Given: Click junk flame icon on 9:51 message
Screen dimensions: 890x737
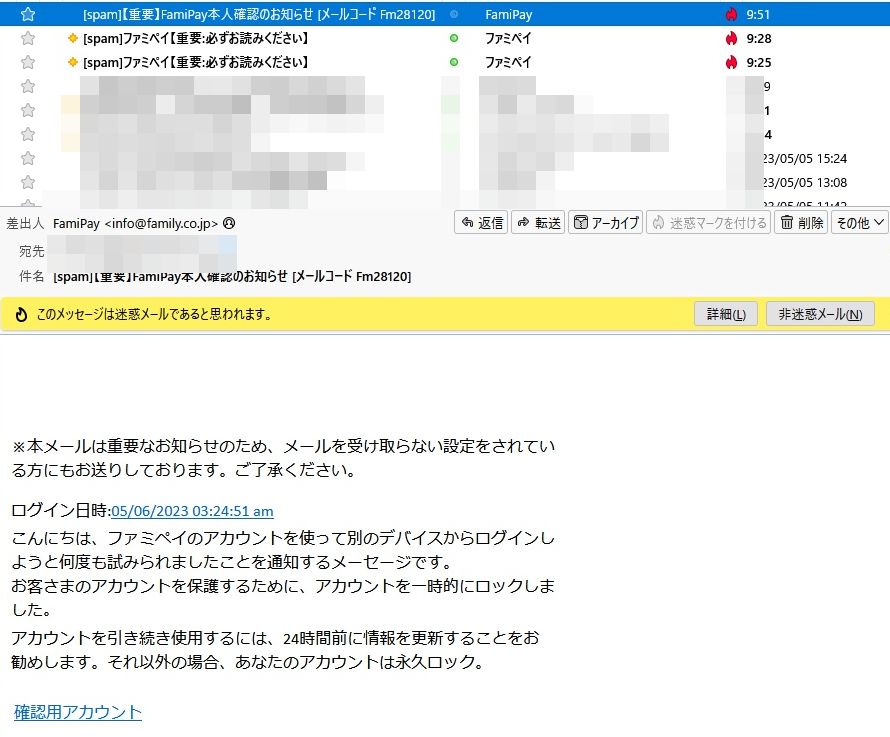Looking at the screenshot, I should coord(731,15).
